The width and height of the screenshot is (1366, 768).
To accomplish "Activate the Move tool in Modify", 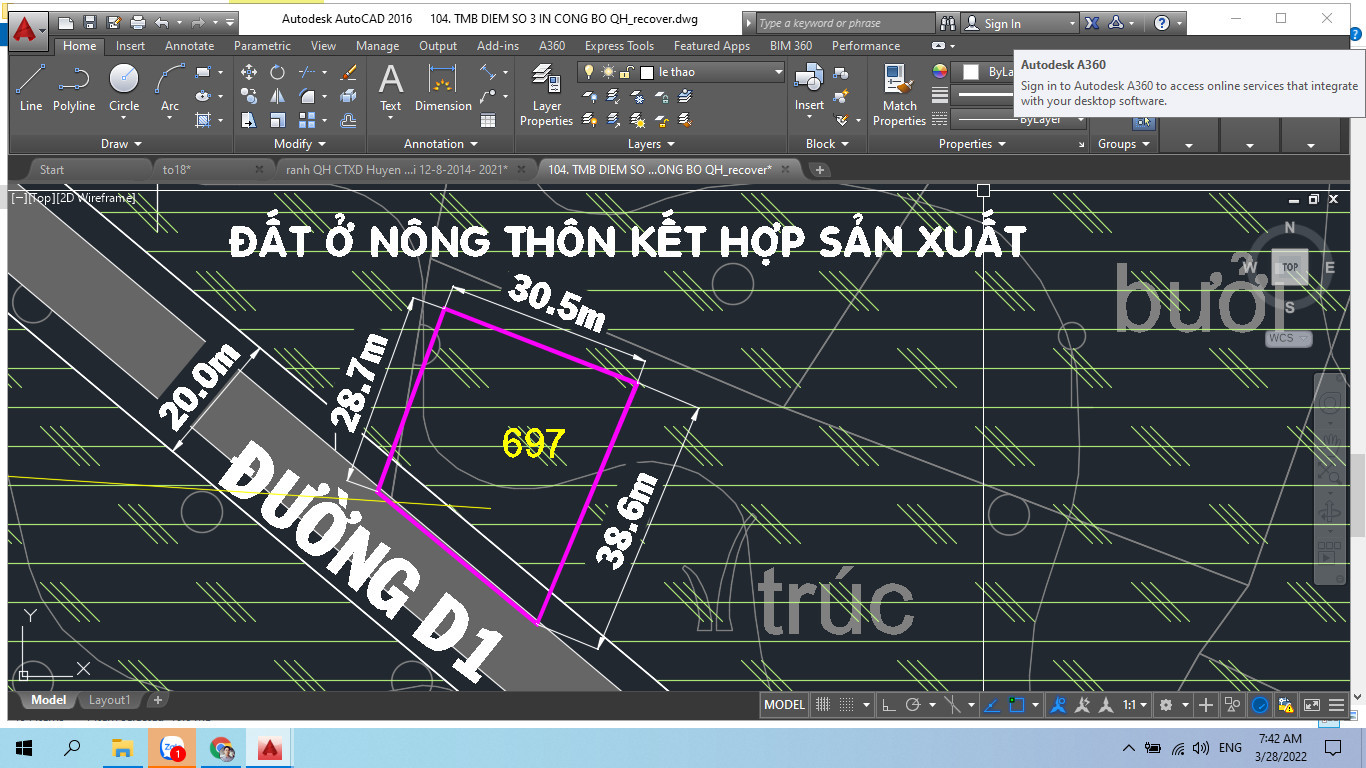I will pos(249,72).
